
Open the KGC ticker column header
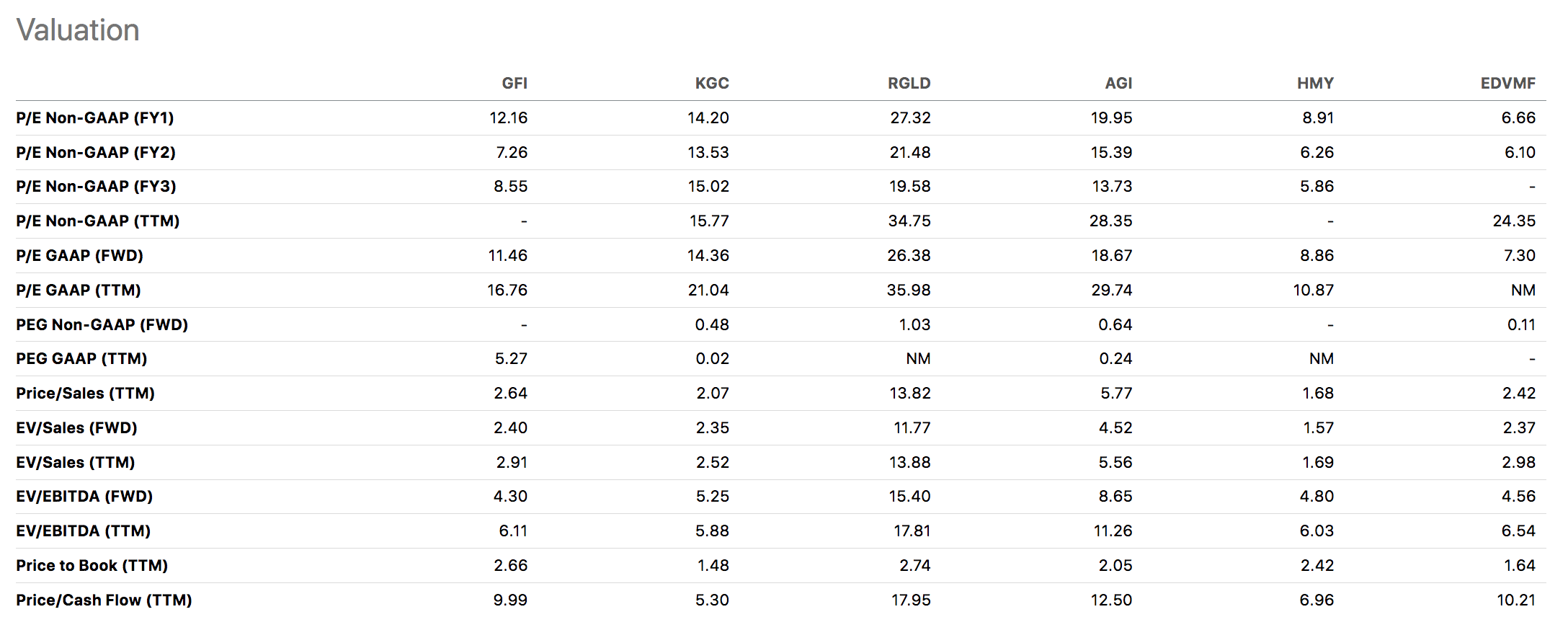pos(712,84)
